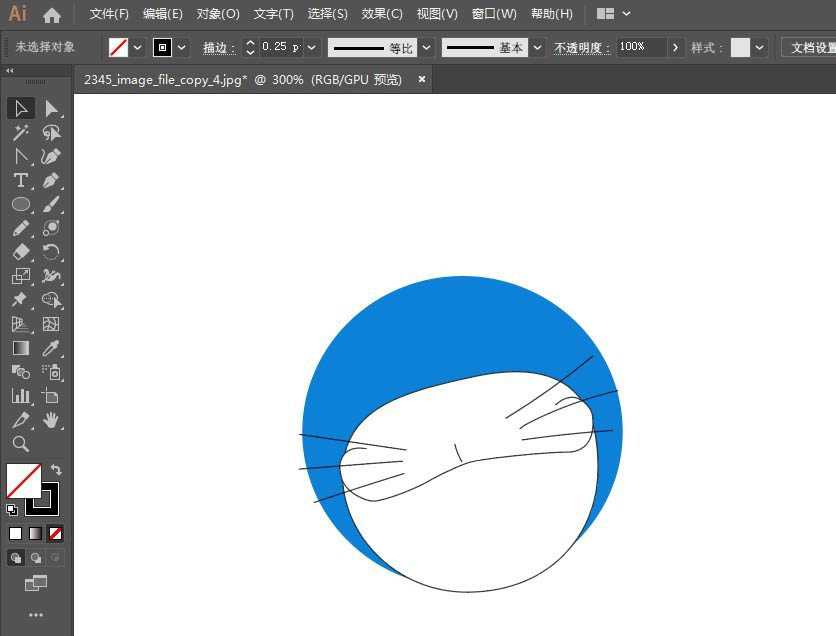
Task: Select the Ellipse shape tool
Action: pyautogui.click(x=20, y=204)
